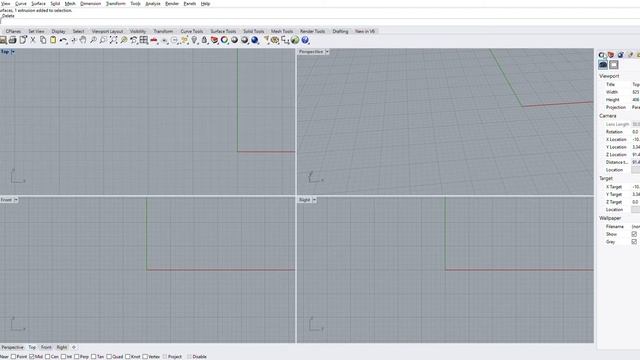Click the color wheel Object Properties icon
This screenshot has width=640, height=360.
pyautogui.click(x=224, y=40)
